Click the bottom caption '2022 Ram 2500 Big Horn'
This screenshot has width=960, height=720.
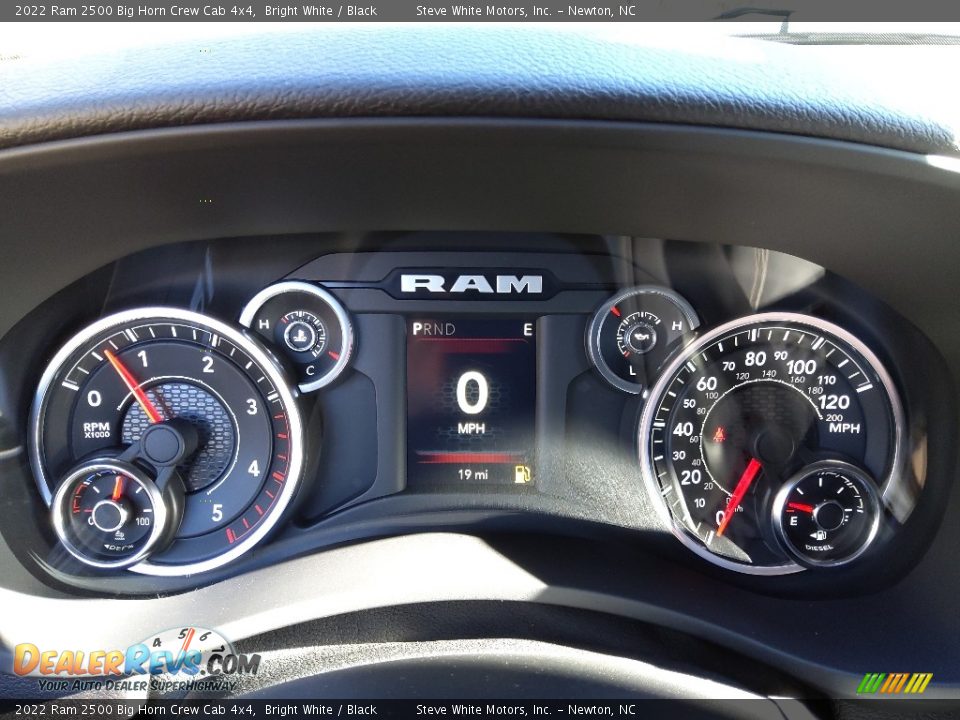click(x=81, y=710)
